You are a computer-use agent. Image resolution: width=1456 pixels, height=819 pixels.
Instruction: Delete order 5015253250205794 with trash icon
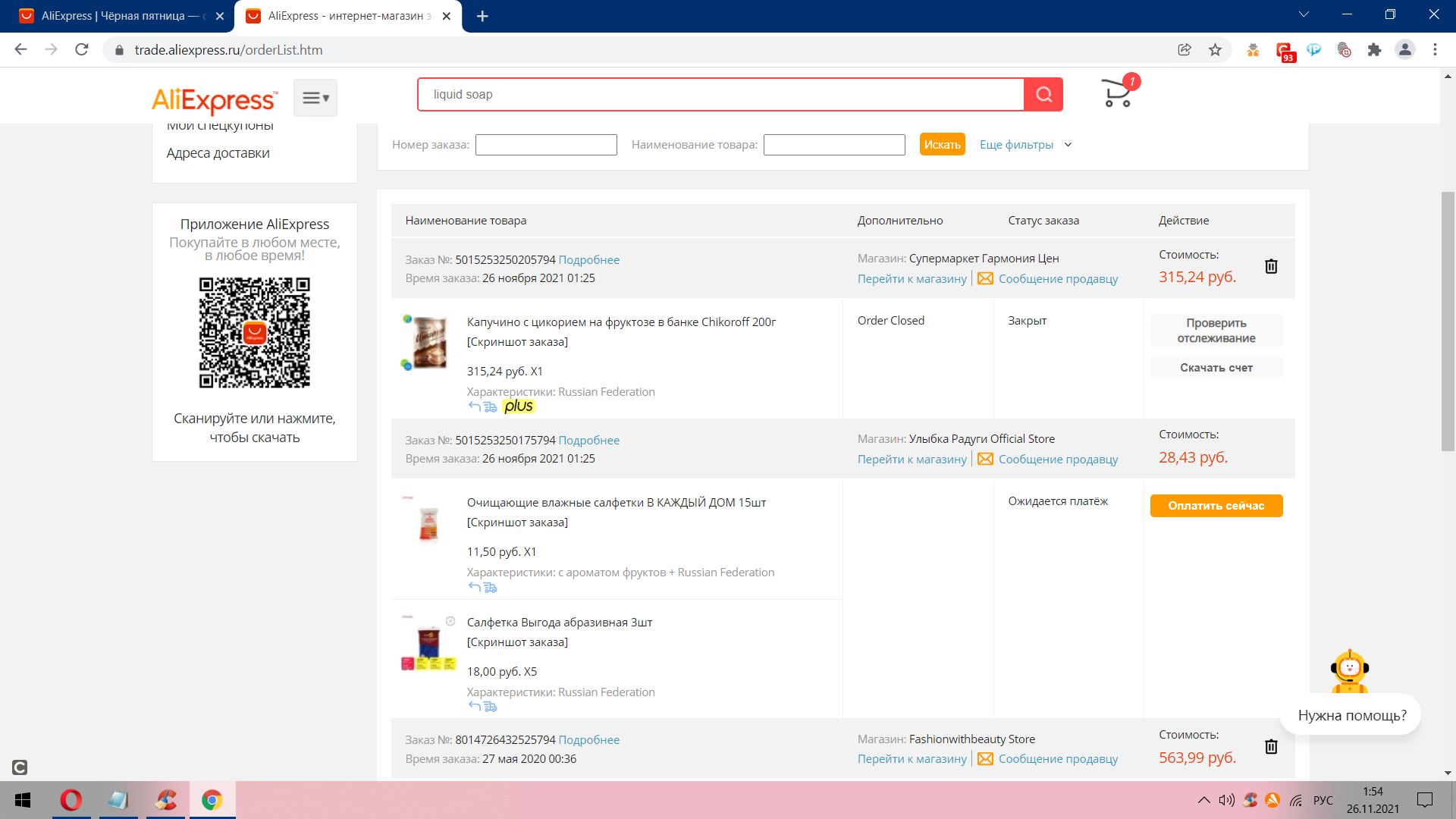(x=1271, y=266)
